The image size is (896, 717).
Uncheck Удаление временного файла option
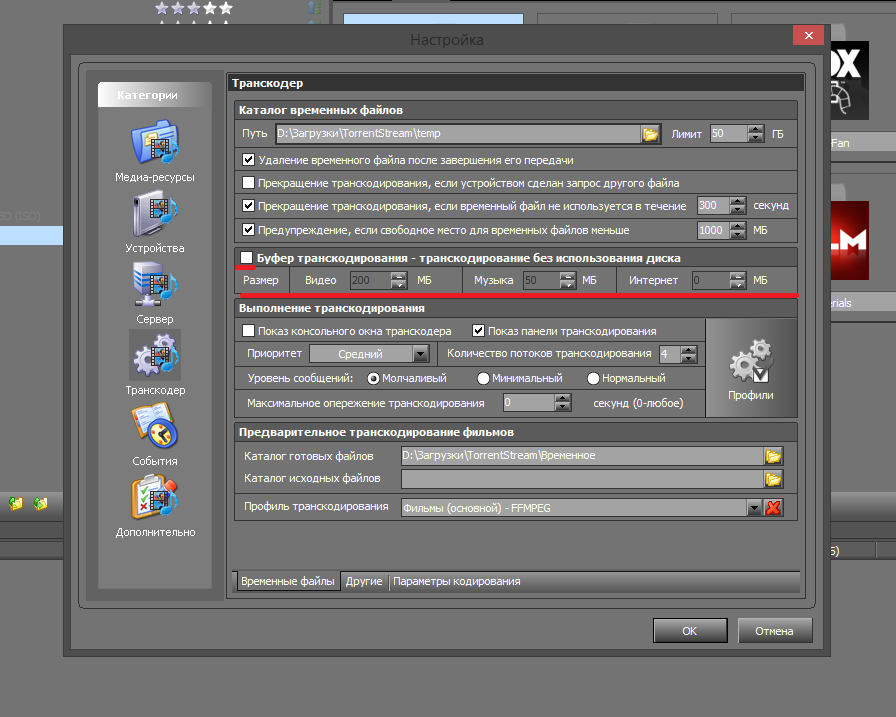[249, 159]
